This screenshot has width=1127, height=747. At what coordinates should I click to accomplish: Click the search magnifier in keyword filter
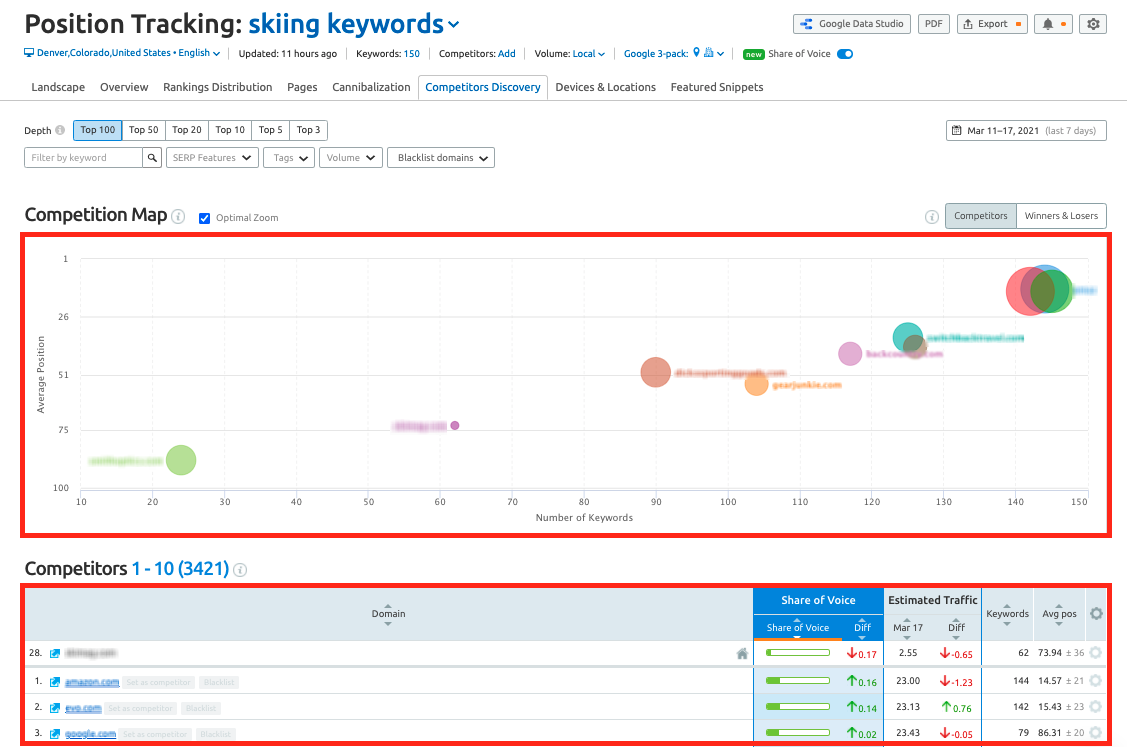click(x=152, y=158)
